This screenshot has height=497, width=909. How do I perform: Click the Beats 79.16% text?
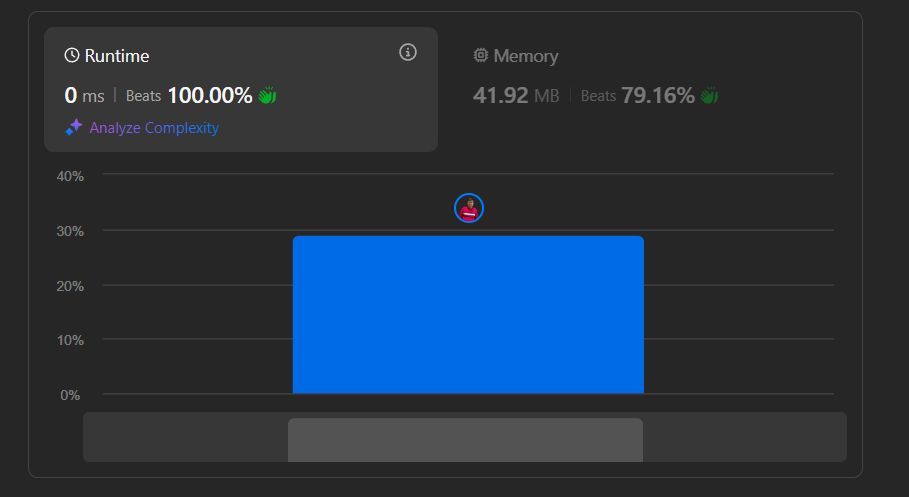click(637, 96)
